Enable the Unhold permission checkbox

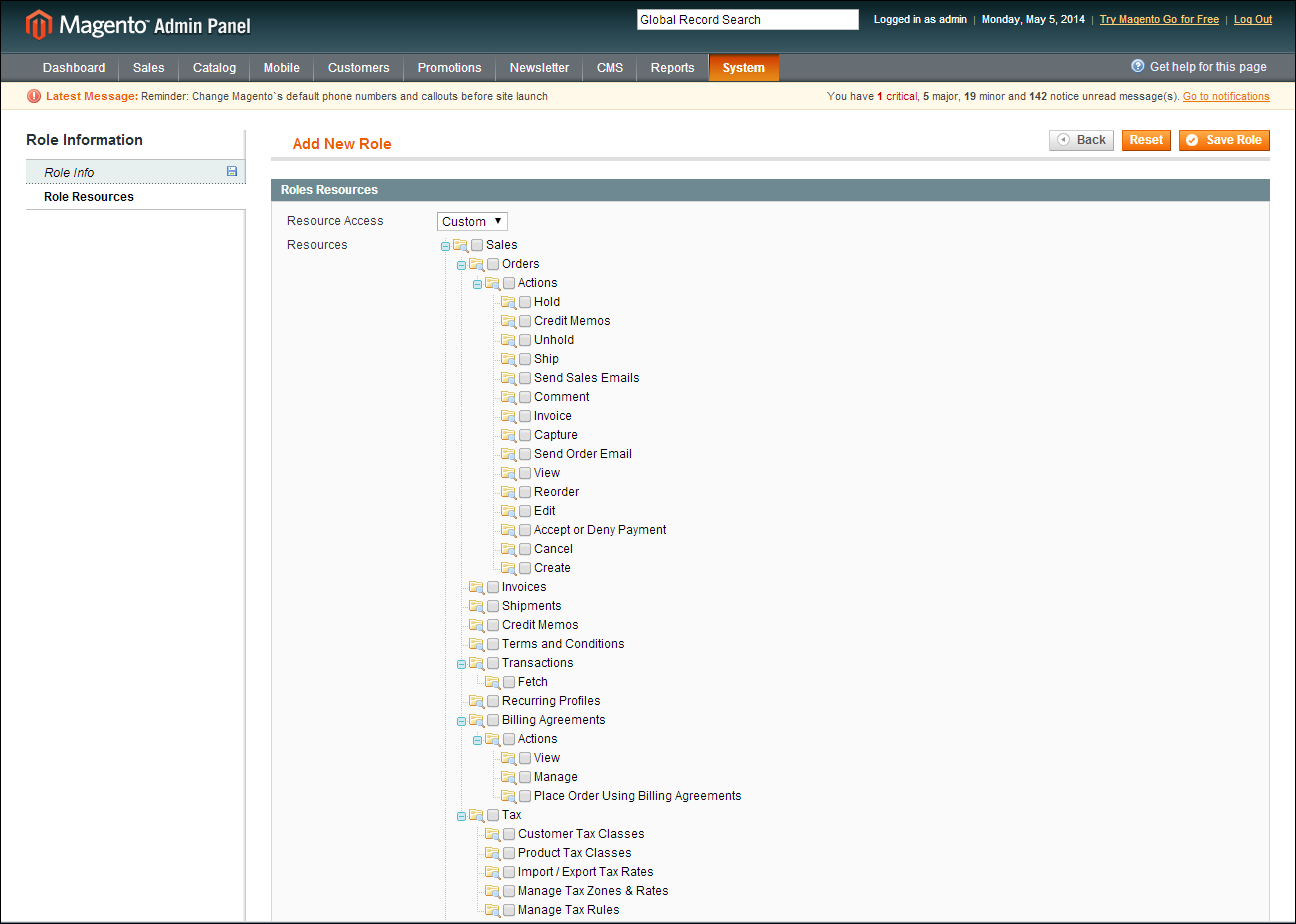point(525,340)
